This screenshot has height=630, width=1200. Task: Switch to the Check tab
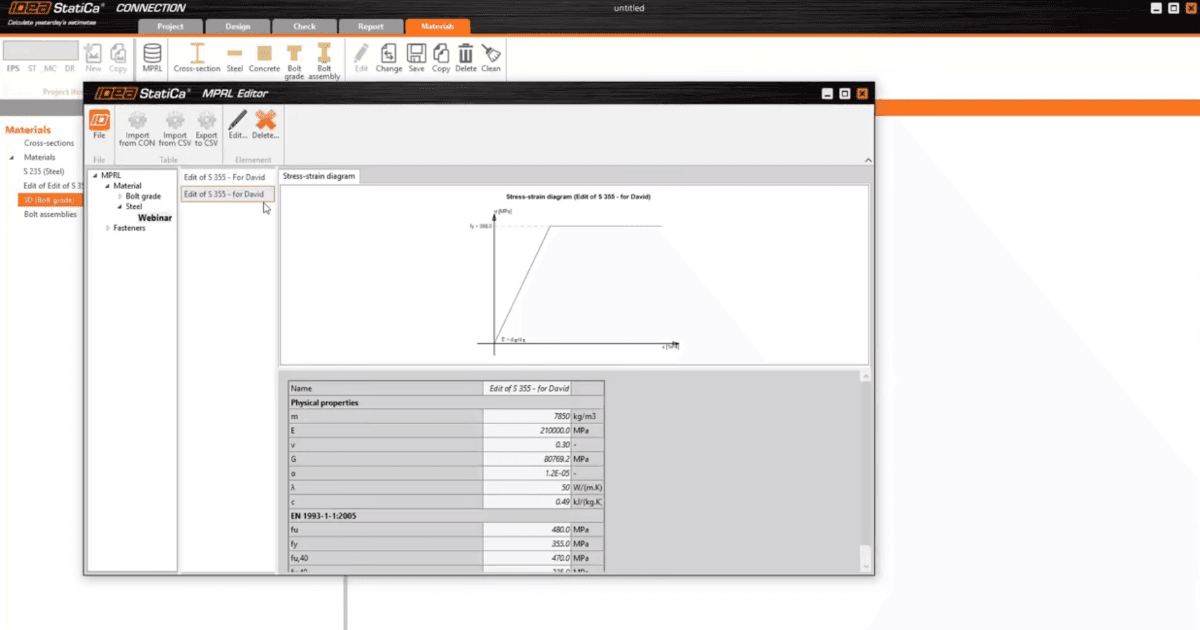[304, 27]
